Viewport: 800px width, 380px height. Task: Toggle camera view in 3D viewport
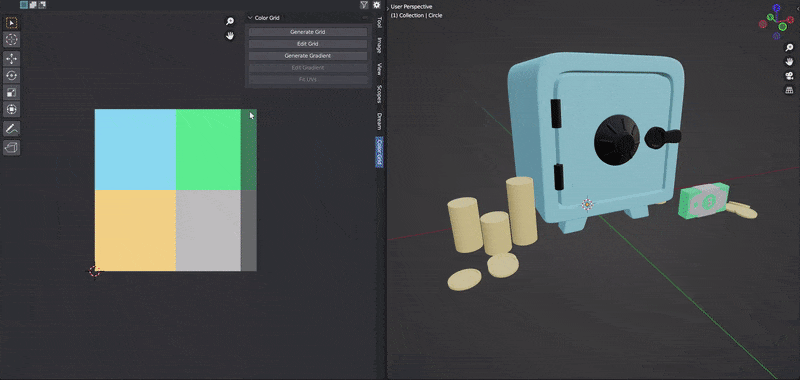[789, 76]
